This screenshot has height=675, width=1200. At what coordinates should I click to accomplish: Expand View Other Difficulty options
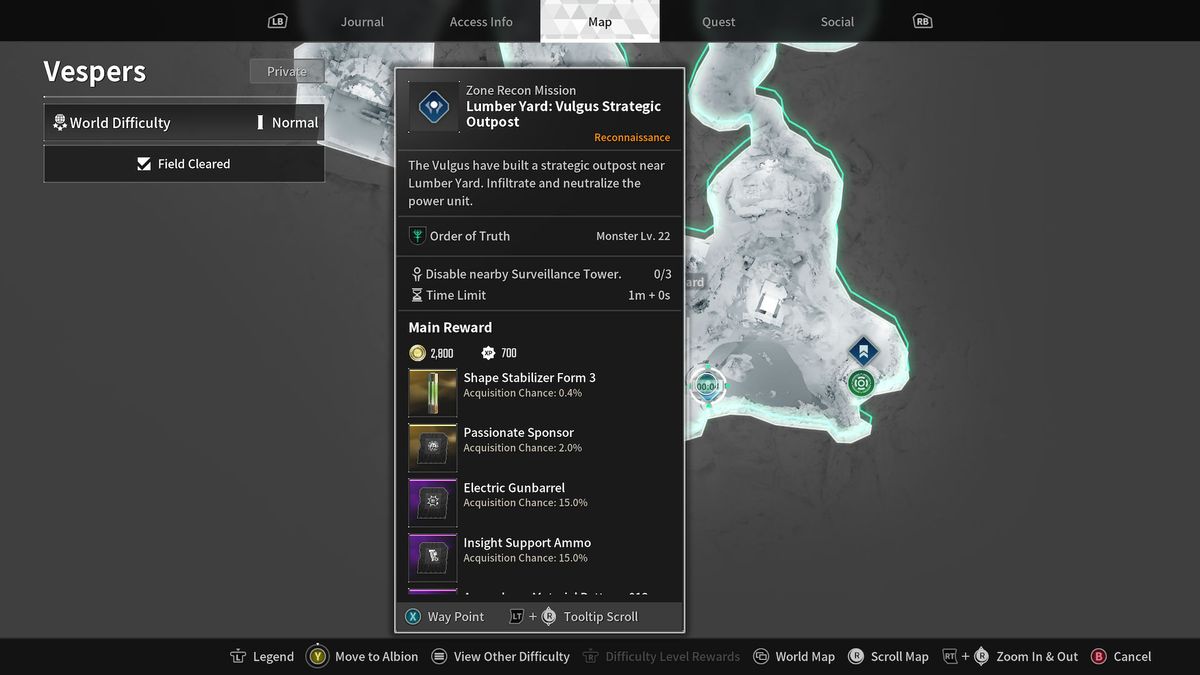pyautogui.click(x=500, y=656)
